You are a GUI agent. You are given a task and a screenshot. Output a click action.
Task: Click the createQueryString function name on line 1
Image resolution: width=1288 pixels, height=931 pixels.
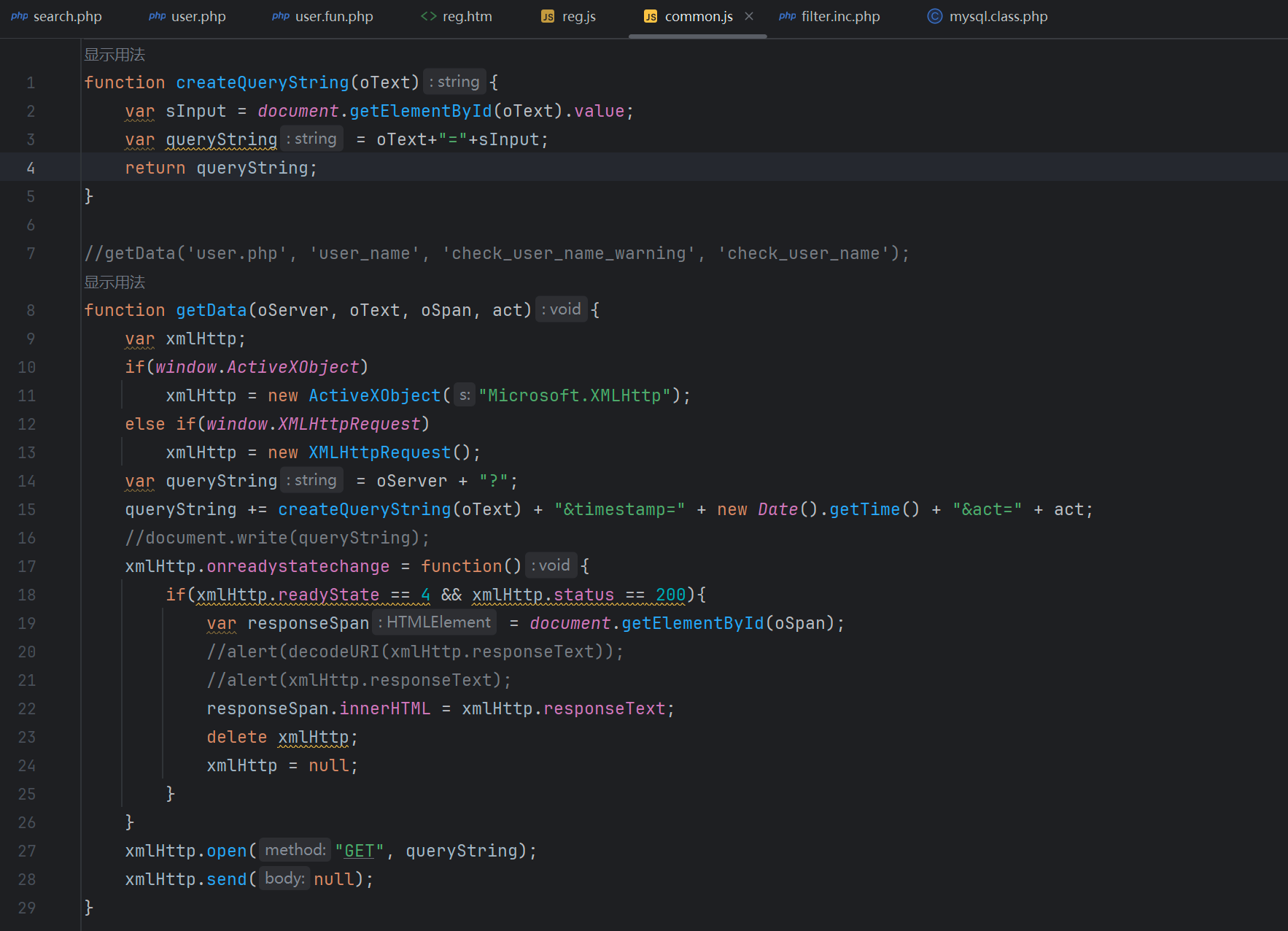263,82
